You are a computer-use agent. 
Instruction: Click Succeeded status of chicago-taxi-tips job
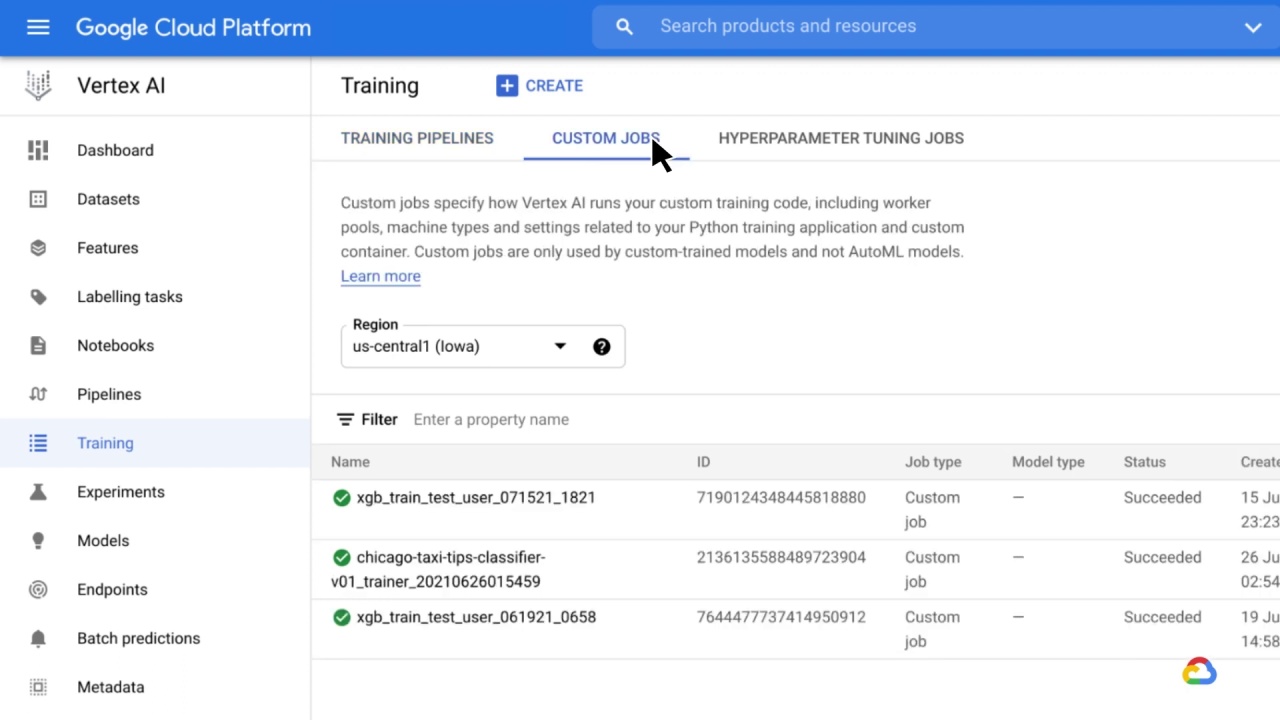pyautogui.click(x=1162, y=558)
